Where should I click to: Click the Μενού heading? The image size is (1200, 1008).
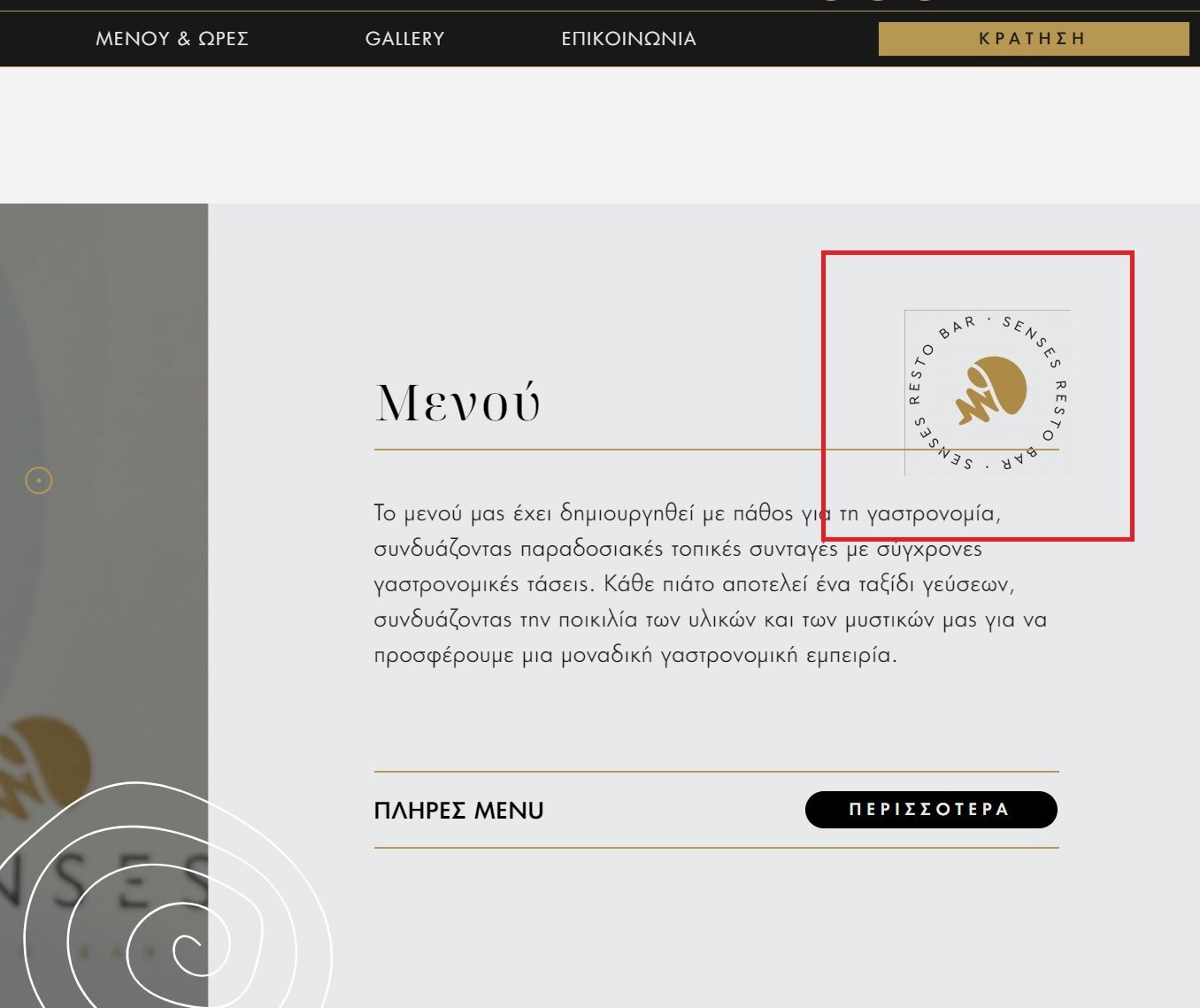pyautogui.click(x=458, y=403)
